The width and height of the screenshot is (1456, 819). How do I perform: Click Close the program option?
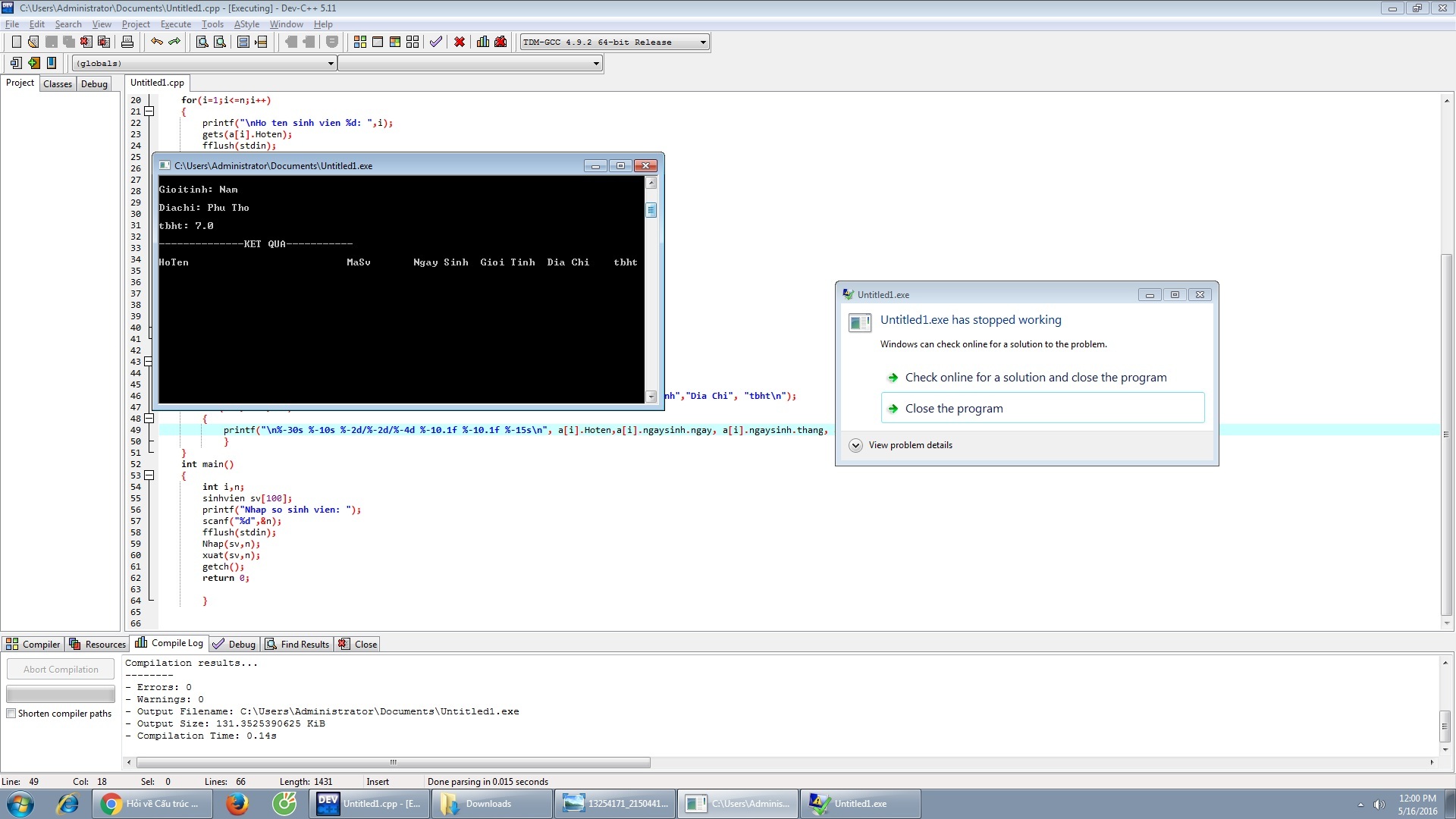[x=953, y=408]
